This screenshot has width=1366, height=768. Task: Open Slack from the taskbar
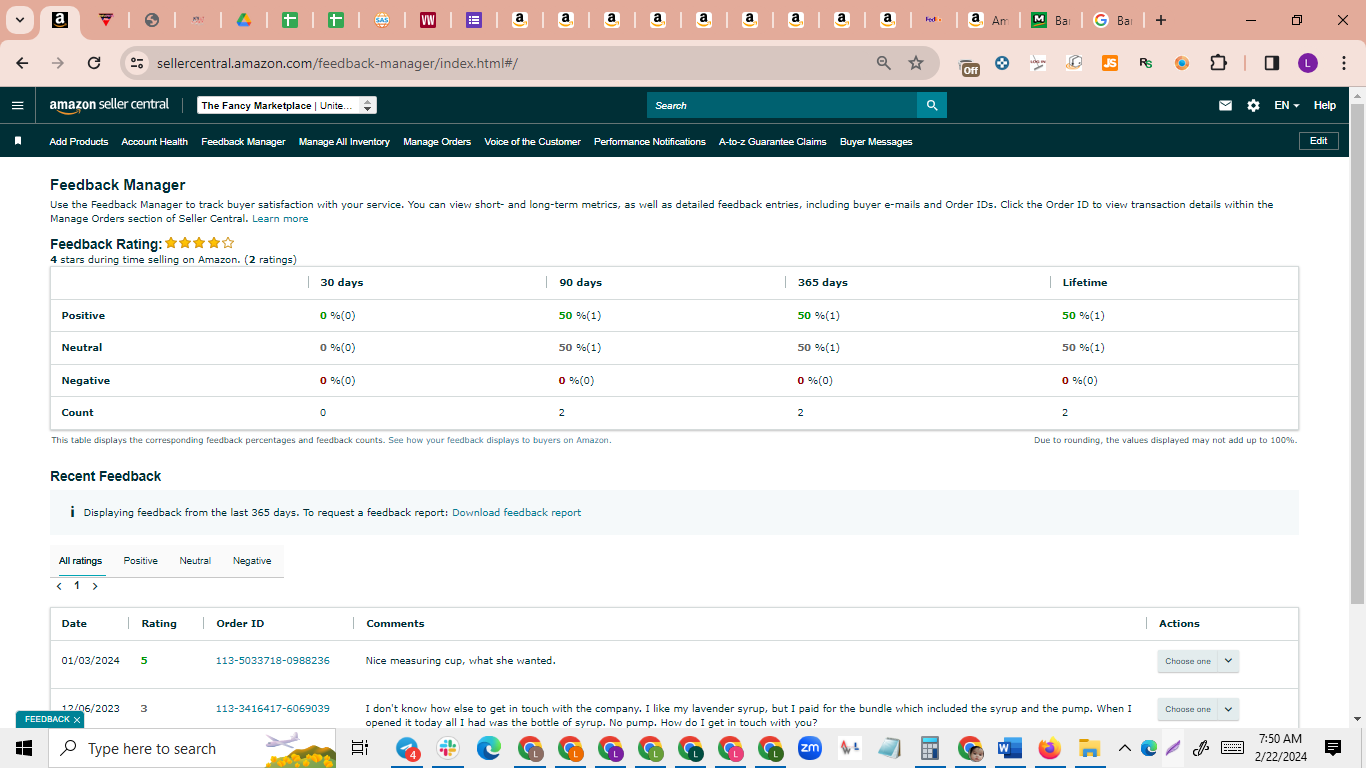click(447, 748)
